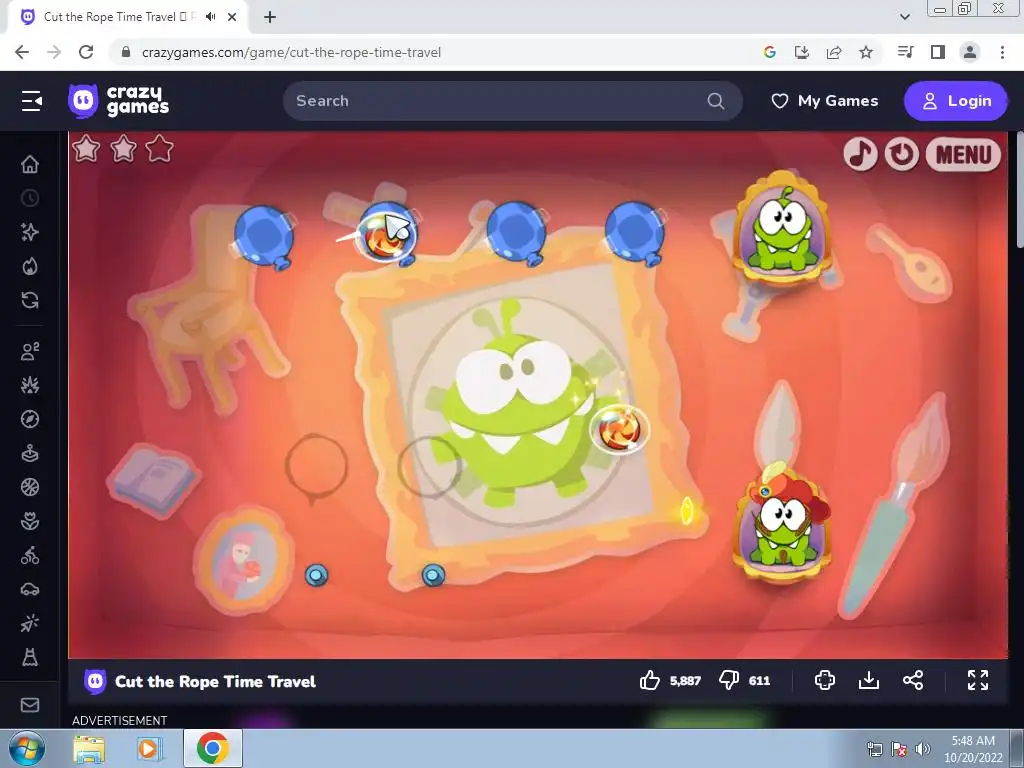Viewport: 1024px width, 768px height.
Task: Close the Cut the Rope tab
Action: tap(232, 17)
